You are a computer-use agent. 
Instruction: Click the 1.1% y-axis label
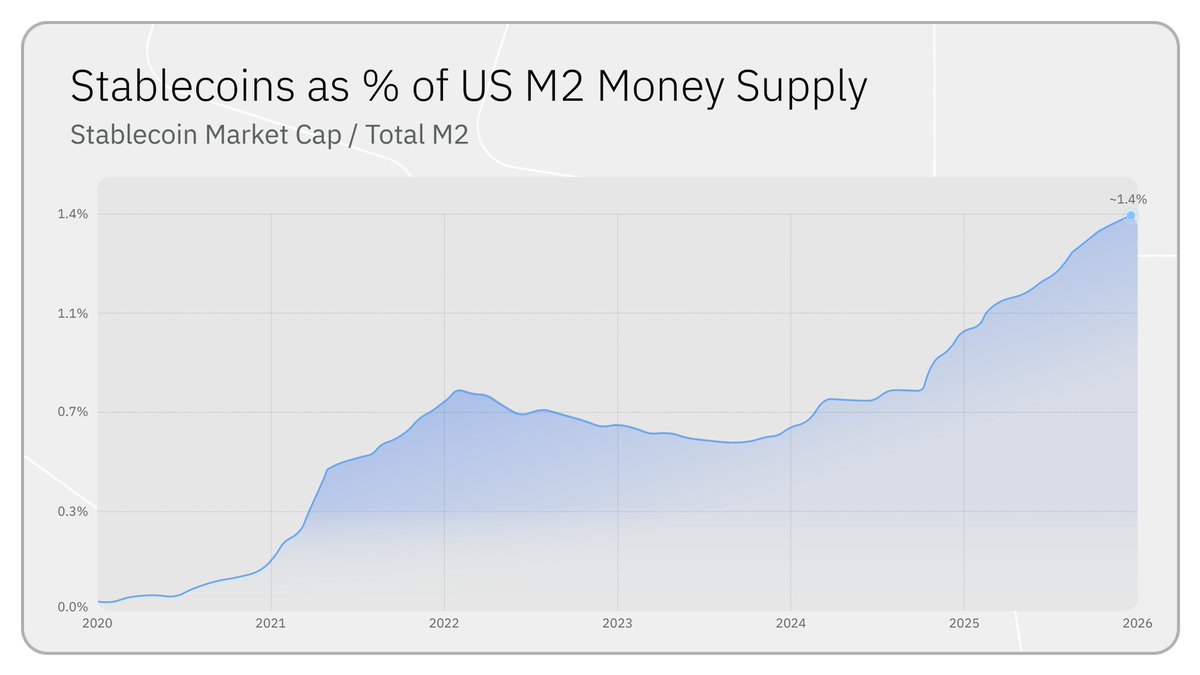(x=74, y=313)
